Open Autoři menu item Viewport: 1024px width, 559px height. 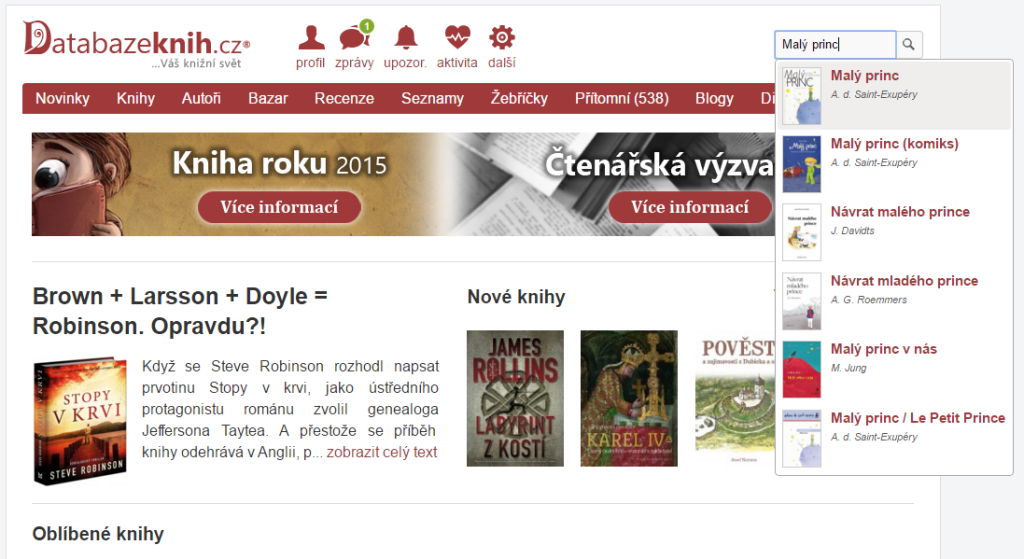tap(201, 99)
